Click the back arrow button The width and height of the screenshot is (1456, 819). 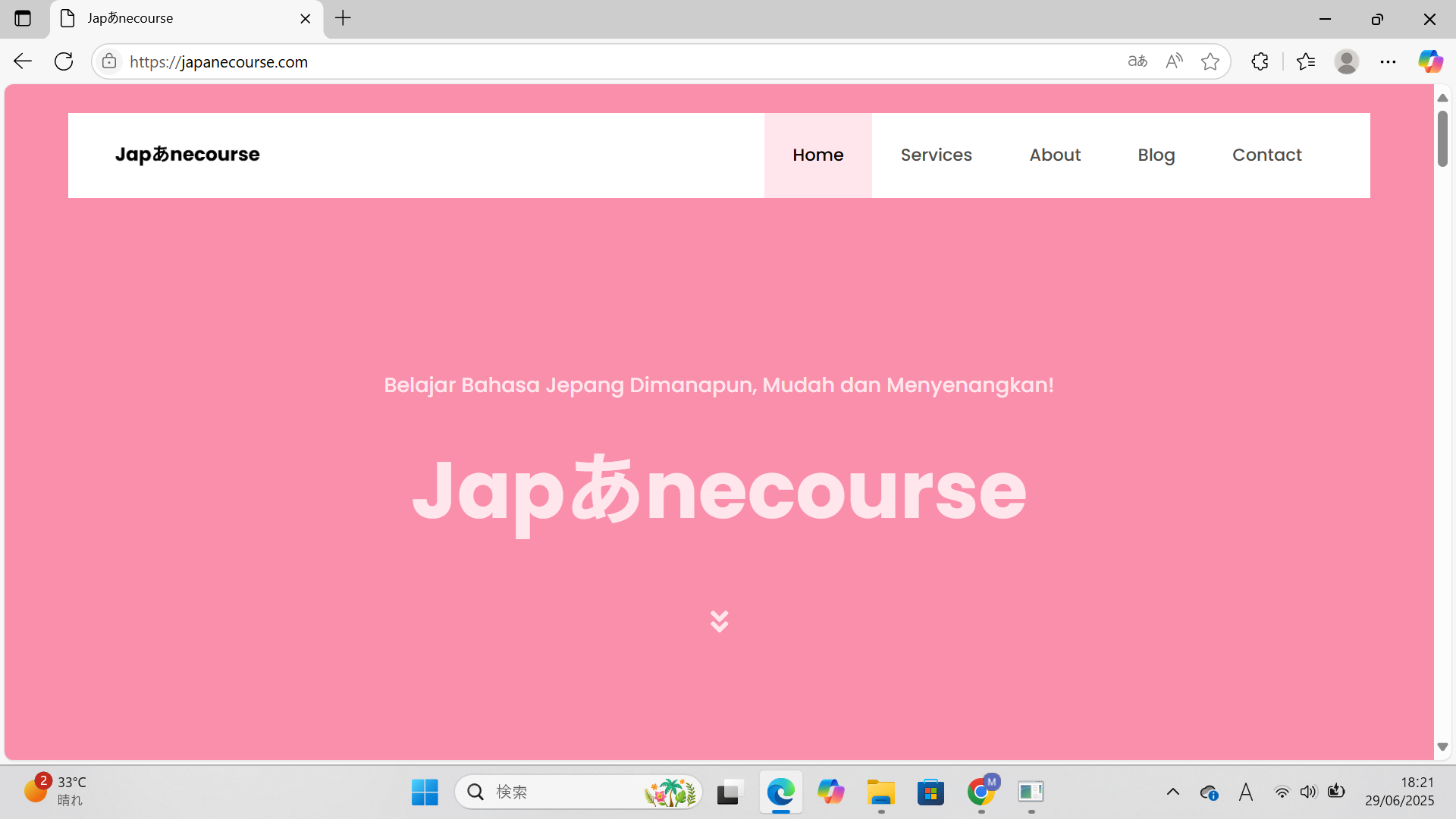coord(23,61)
